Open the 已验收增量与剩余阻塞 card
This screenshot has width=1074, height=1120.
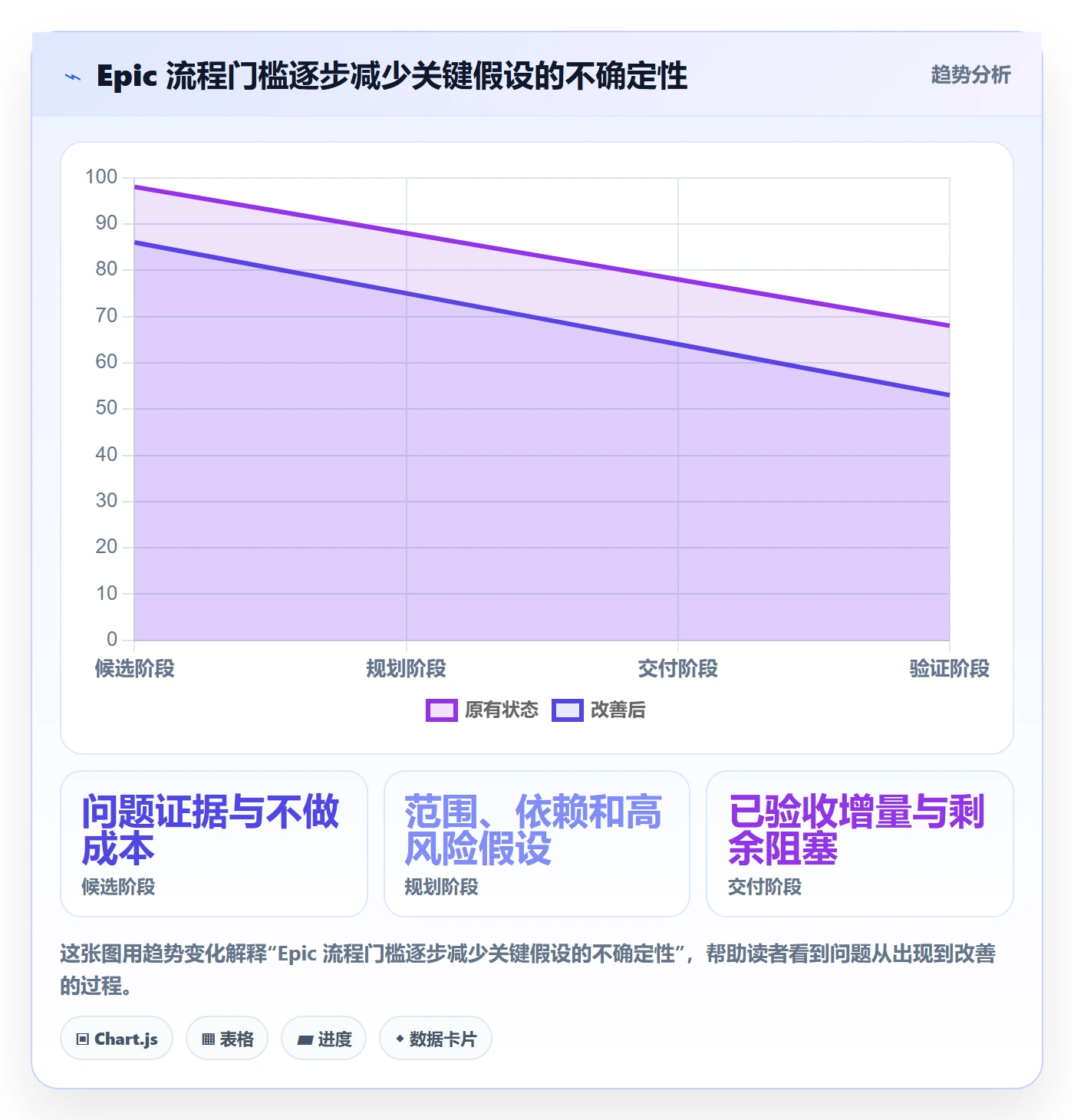tap(860, 844)
